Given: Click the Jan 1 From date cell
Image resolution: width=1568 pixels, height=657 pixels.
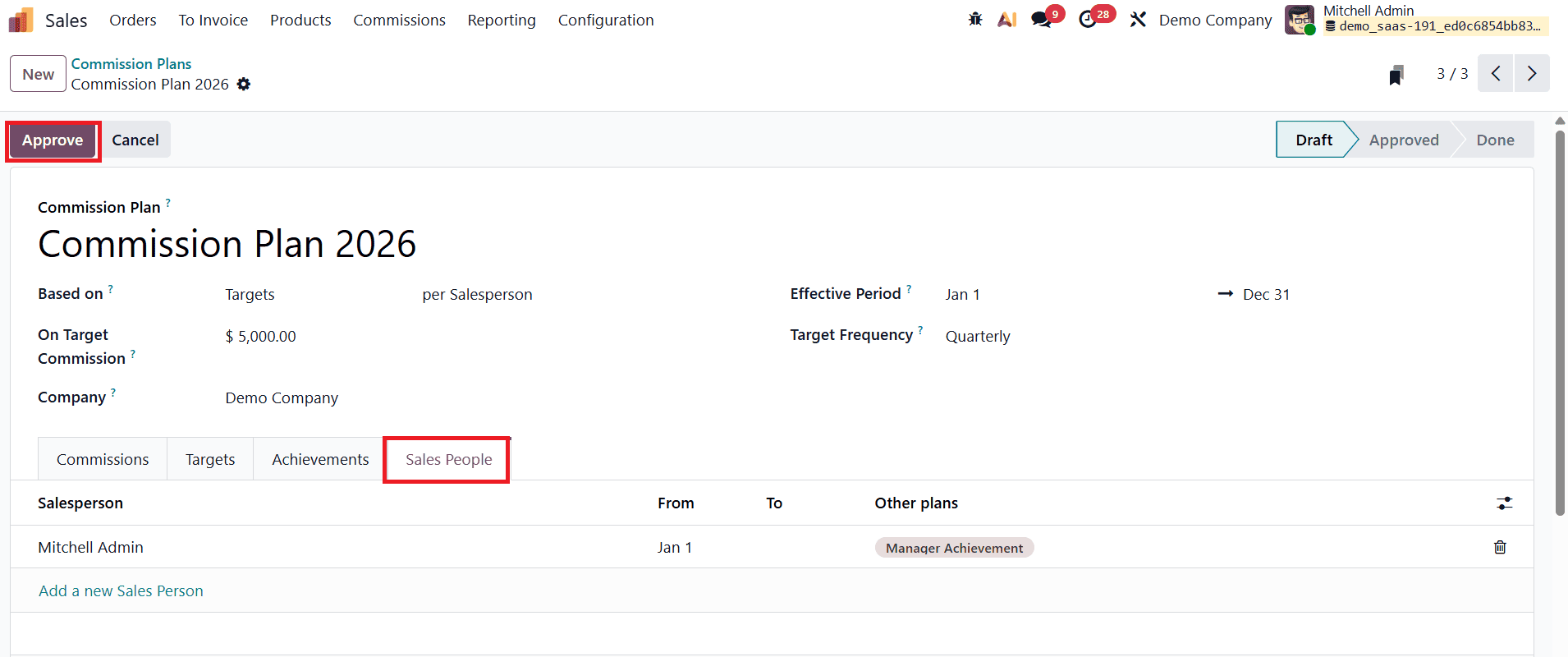Looking at the screenshot, I should pyautogui.click(x=675, y=547).
